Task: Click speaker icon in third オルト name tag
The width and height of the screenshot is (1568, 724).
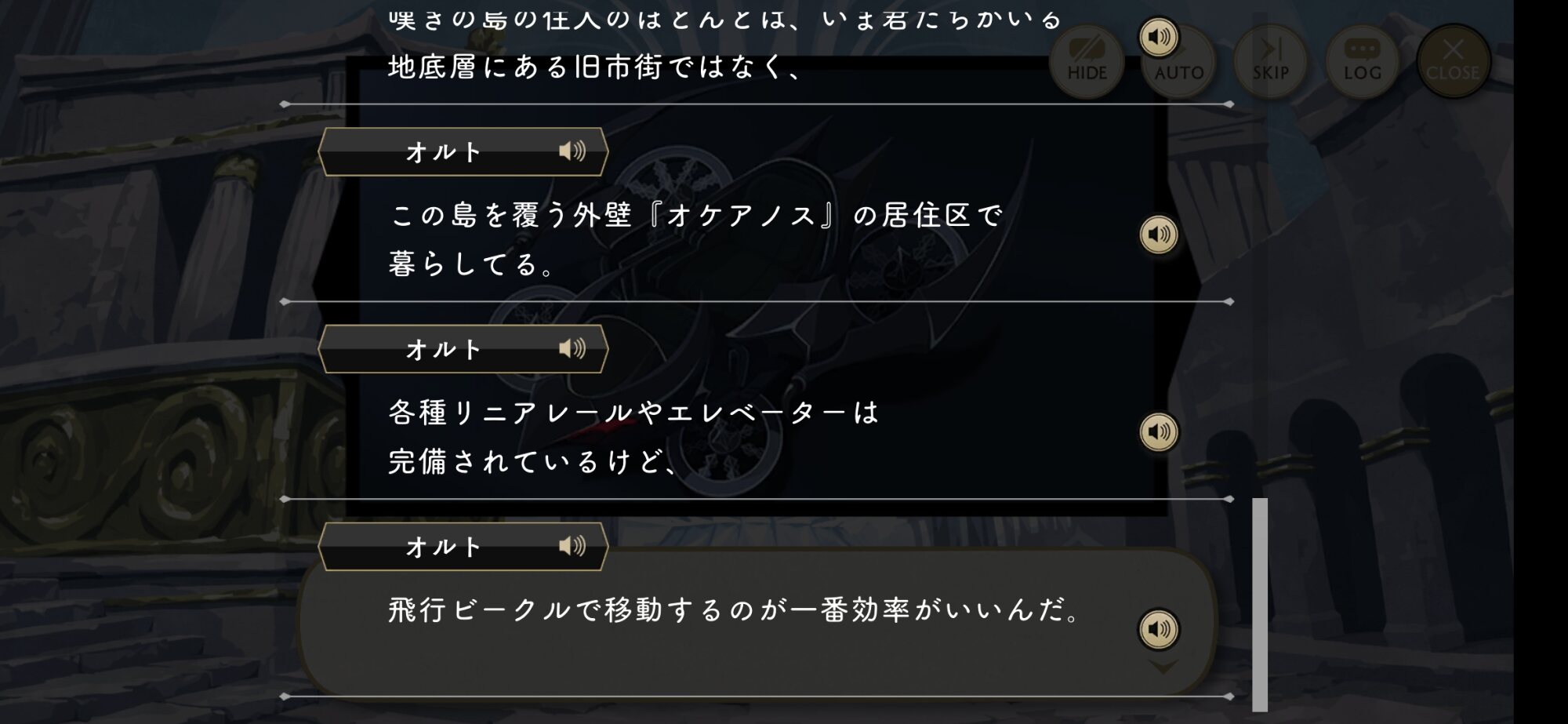Action: pos(572,546)
